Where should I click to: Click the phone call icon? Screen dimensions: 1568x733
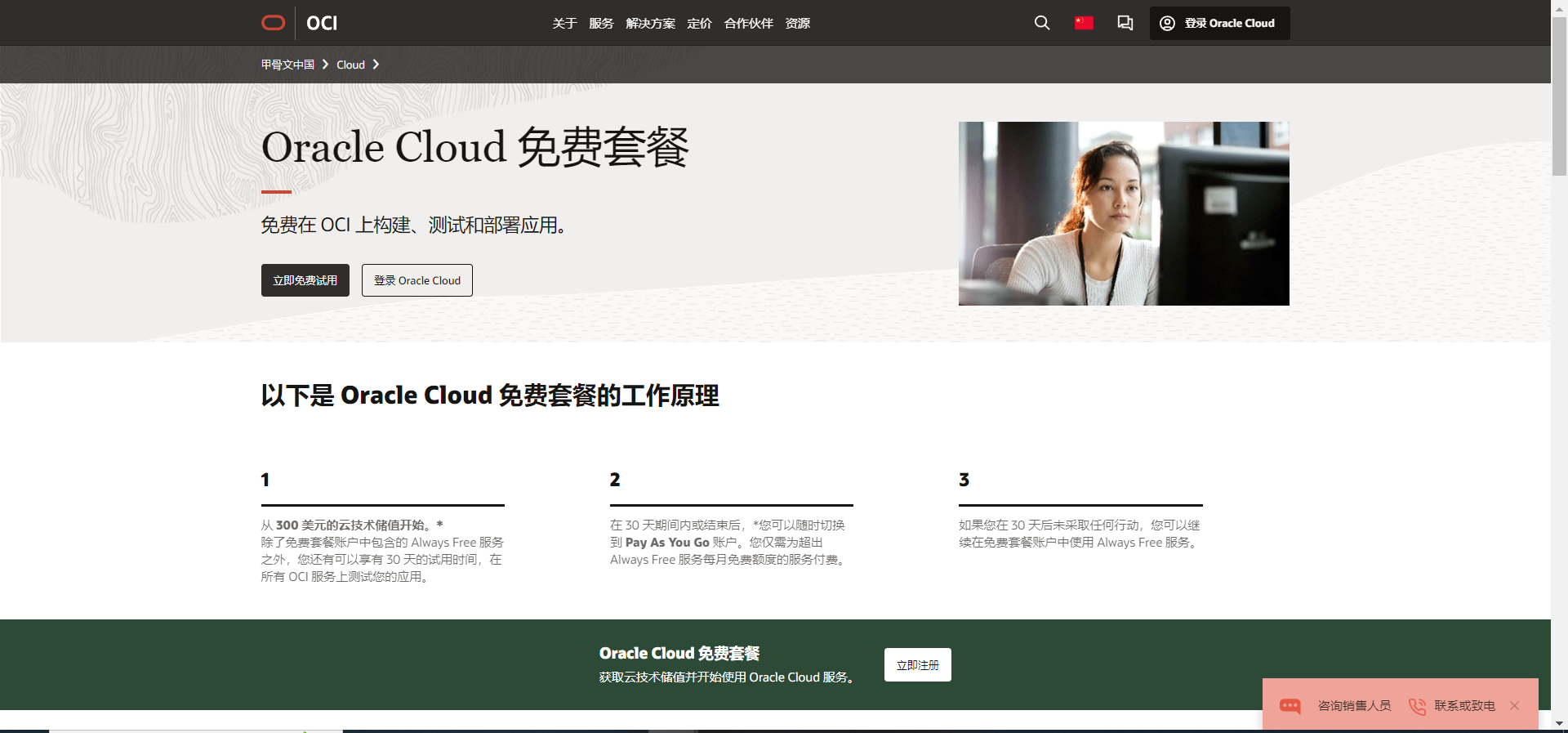[1418, 706]
